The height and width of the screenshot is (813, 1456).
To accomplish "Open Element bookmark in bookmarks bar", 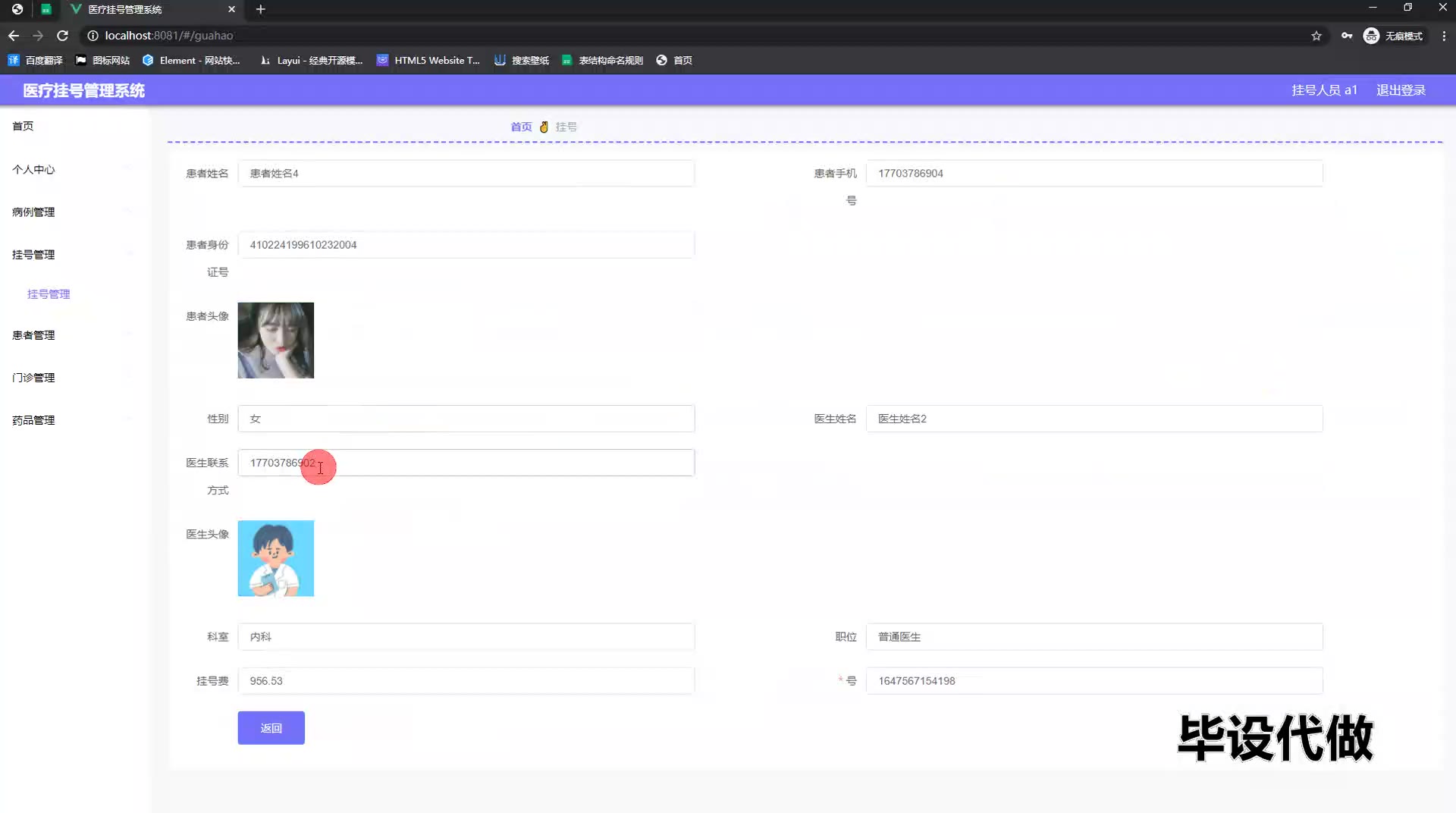I will (191, 60).
